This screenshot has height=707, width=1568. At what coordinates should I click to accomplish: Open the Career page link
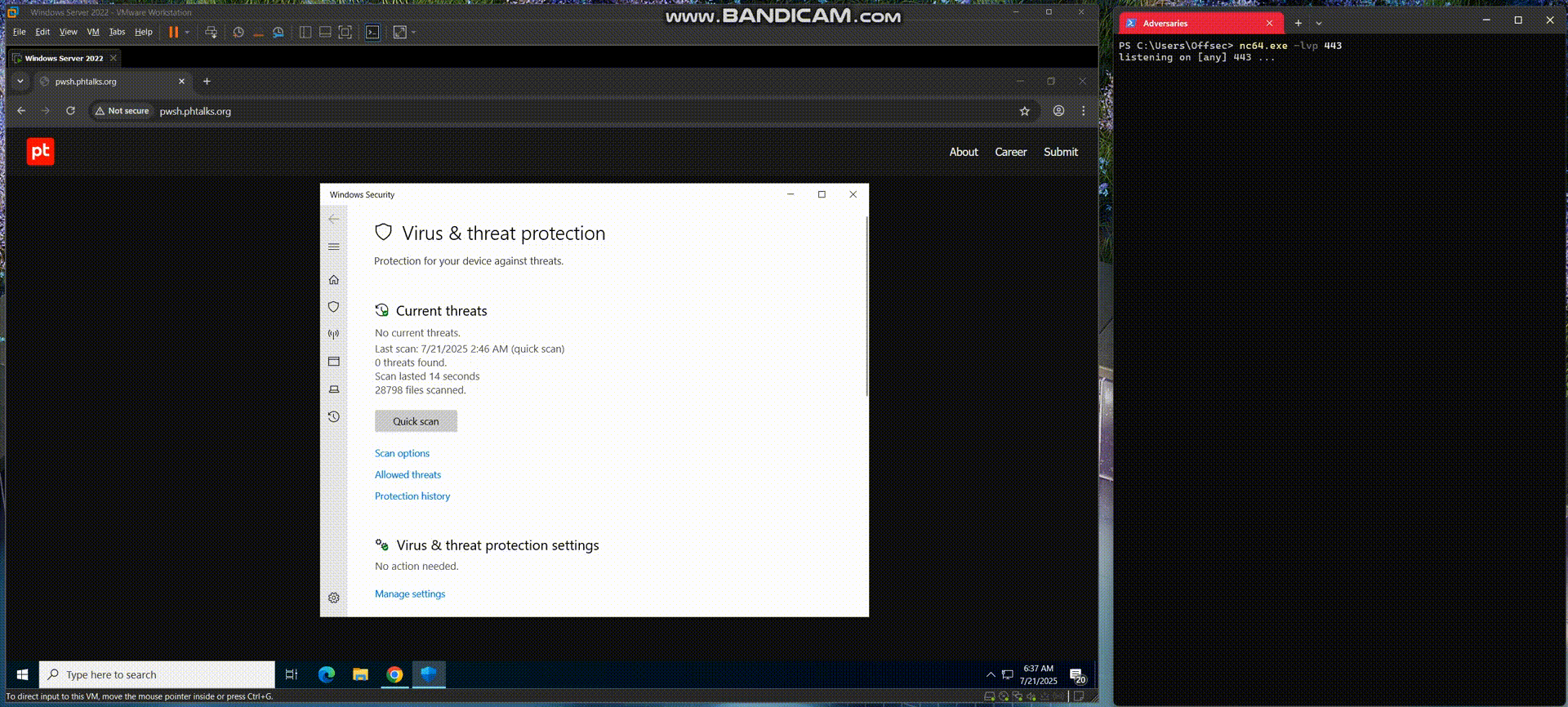(x=1010, y=152)
